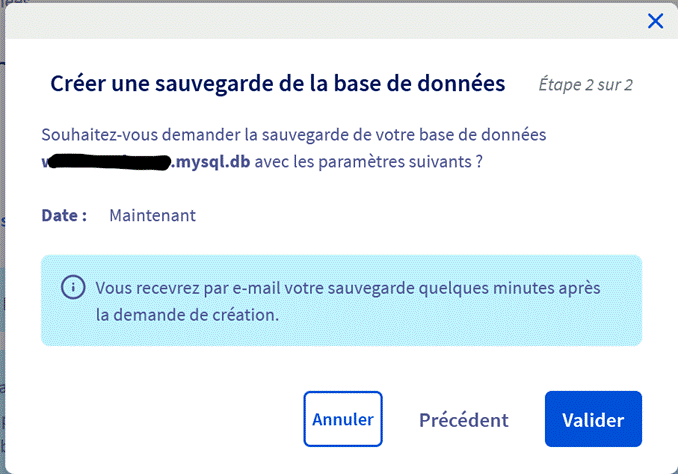Click the info circle icon in the blue banner
This screenshot has width=678, height=474.
[73, 287]
